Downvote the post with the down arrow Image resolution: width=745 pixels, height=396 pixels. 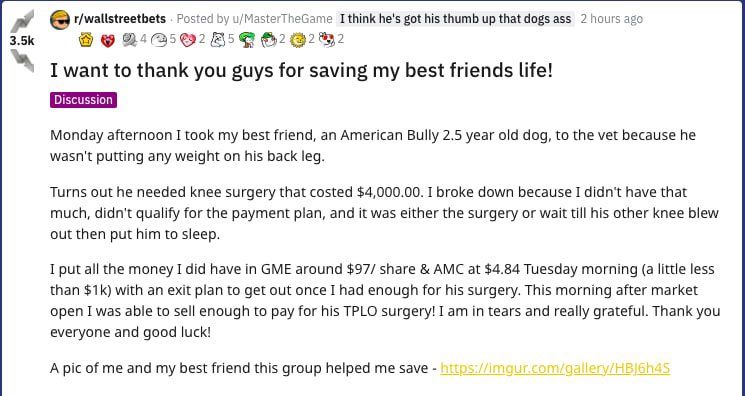(22, 61)
